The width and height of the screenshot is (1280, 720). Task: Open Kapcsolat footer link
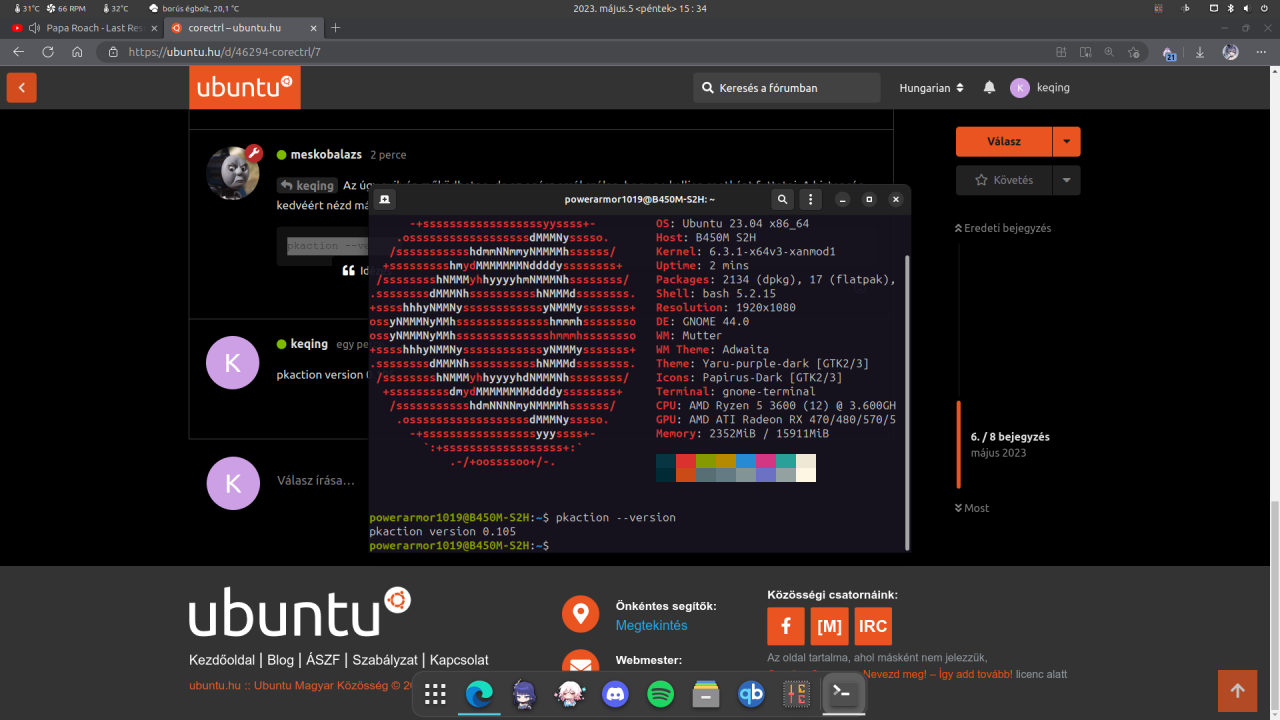459,660
